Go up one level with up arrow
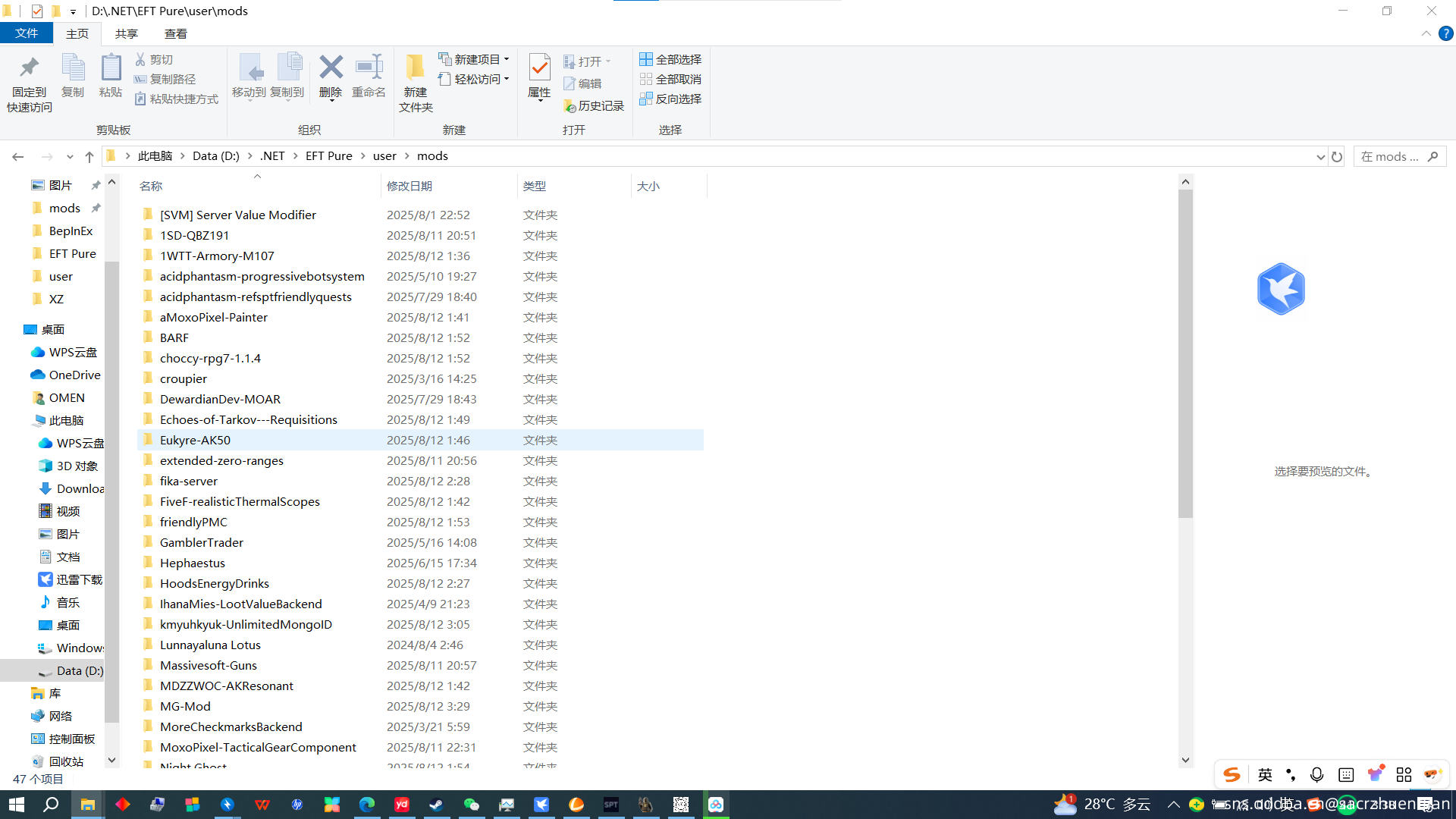 [x=89, y=156]
